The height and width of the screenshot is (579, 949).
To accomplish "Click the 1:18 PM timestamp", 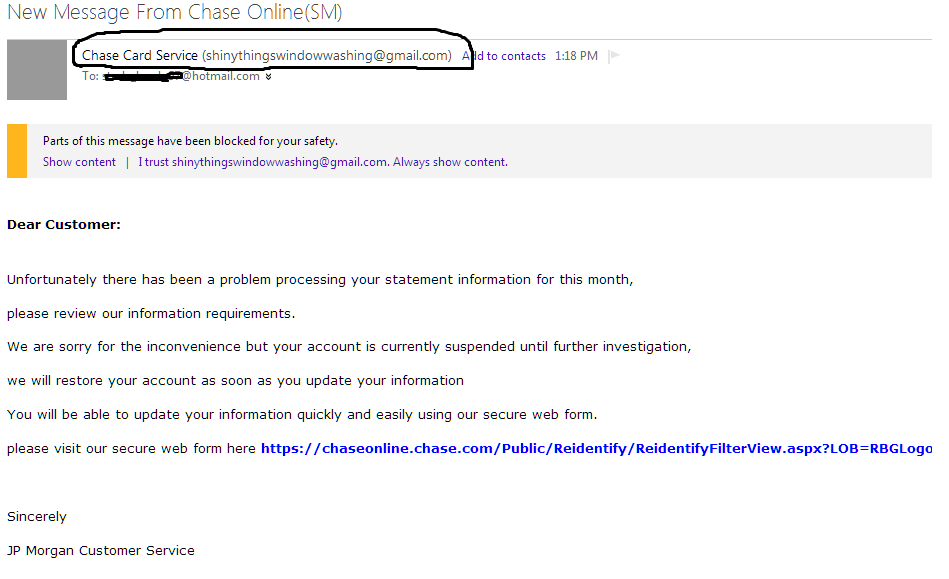I will pyautogui.click(x=576, y=56).
